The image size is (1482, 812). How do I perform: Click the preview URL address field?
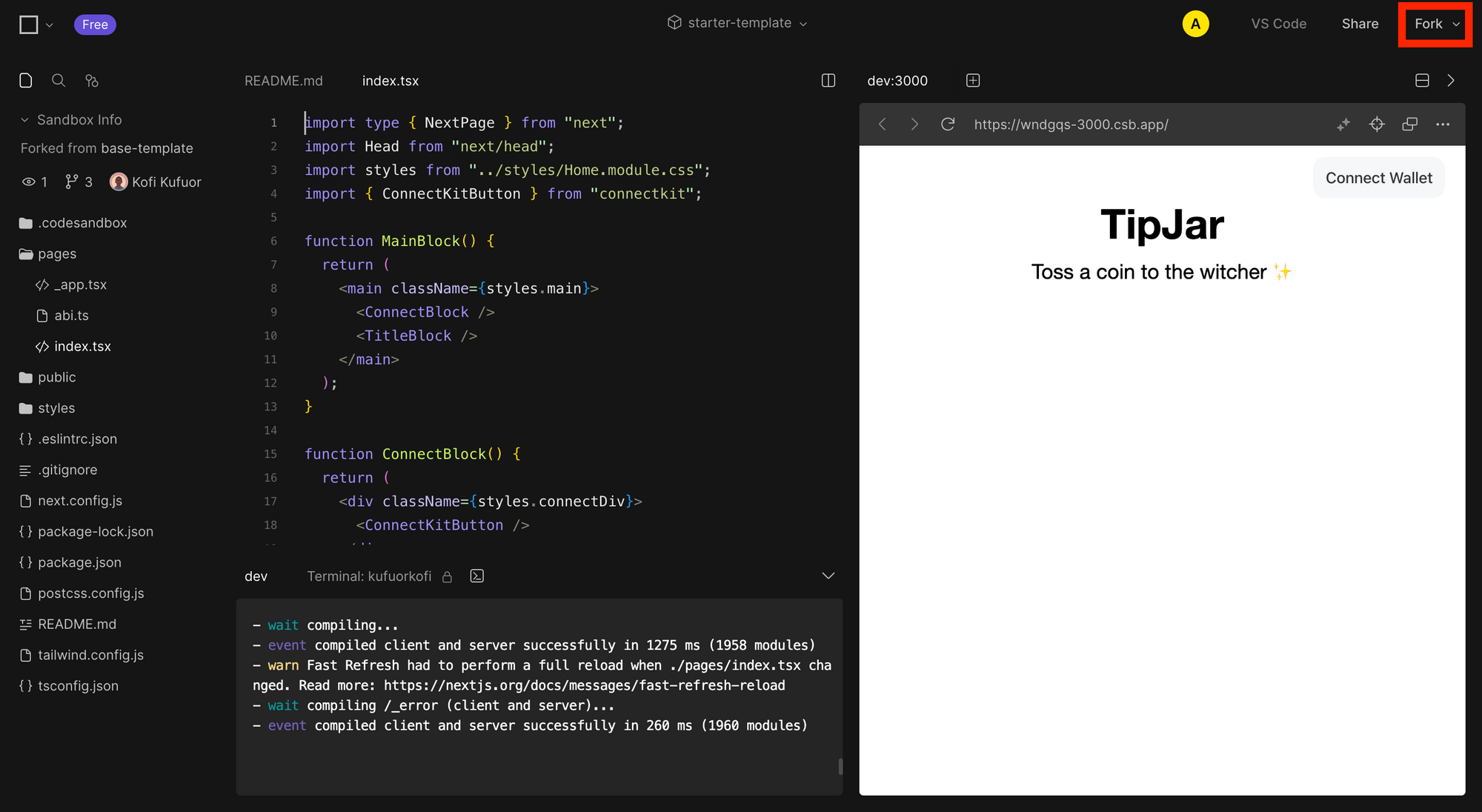(x=1071, y=124)
